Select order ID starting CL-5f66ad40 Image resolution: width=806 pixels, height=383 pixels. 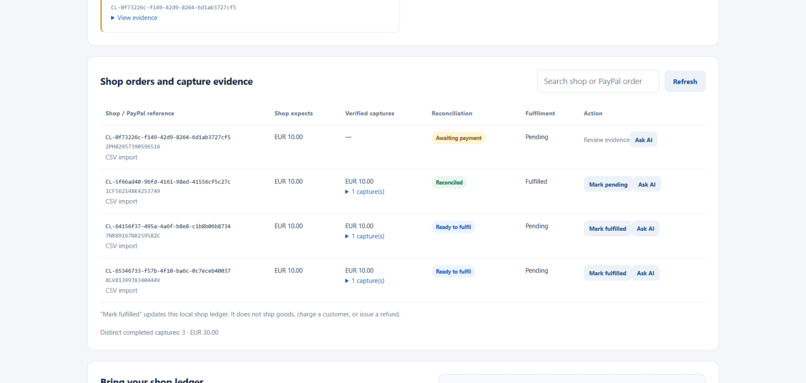pos(168,181)
